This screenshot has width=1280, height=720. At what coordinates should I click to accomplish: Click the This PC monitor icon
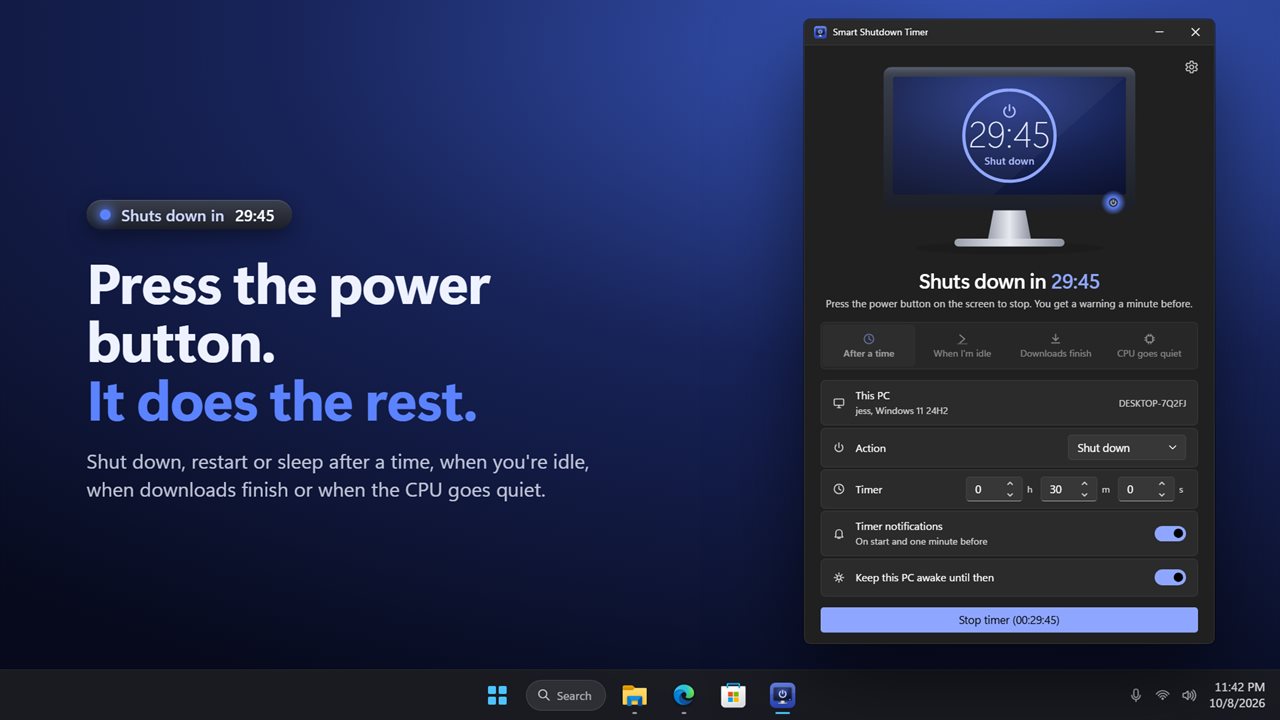pos(839,403)
